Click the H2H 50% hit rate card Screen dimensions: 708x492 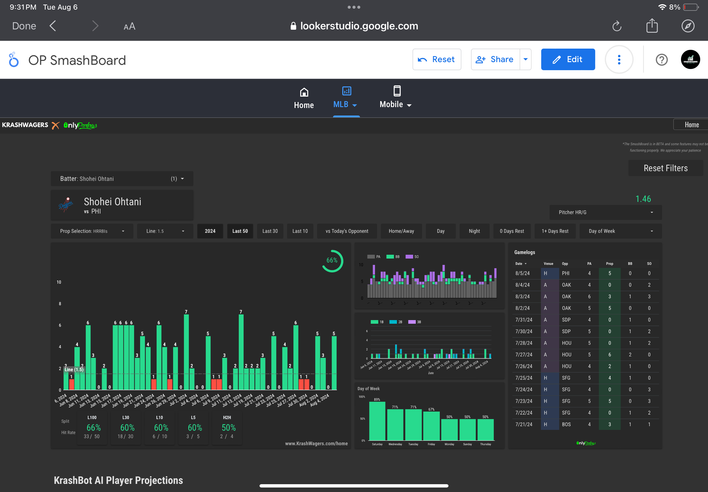point(227,427)
